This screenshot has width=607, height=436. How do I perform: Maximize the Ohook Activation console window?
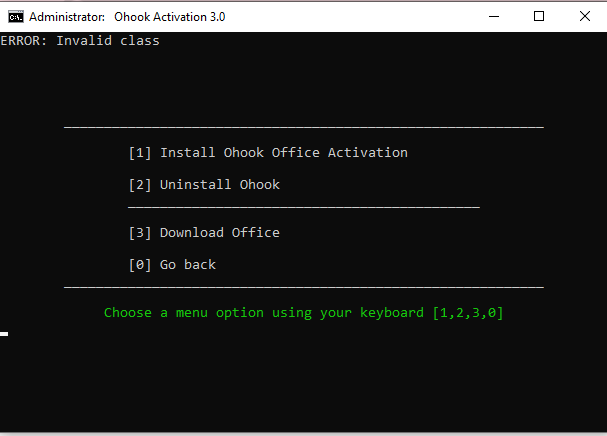[539, 17]
